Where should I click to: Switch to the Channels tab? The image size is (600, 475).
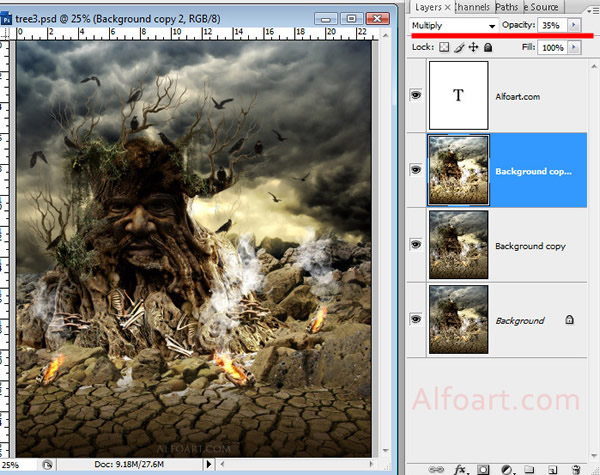click(473, 7)
